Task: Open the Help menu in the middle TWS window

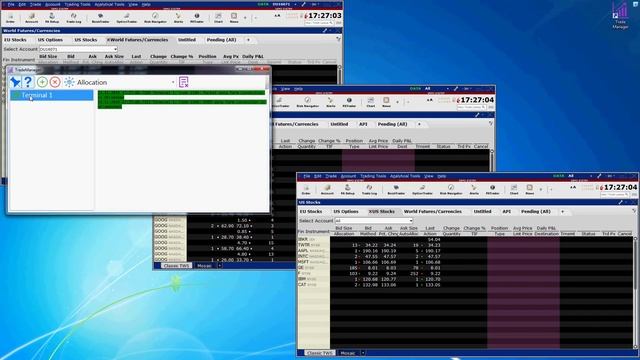Action: [x=298, y=89]
